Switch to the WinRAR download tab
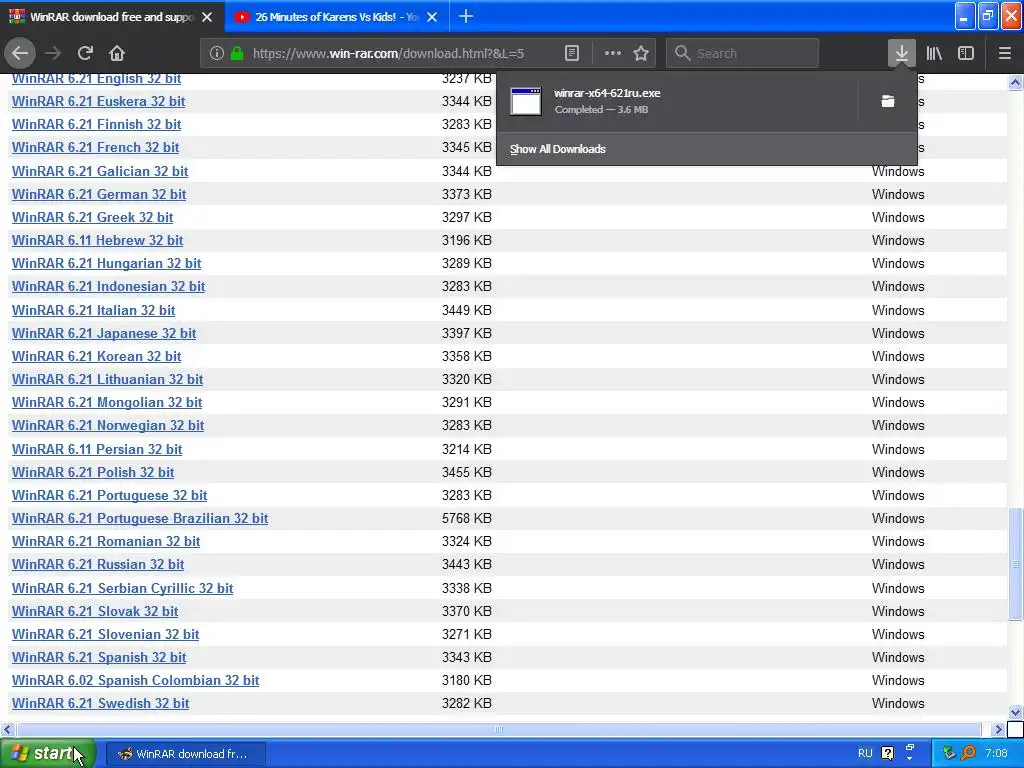The width and height of the screenshot is (1024, 768). click(x=112, y=17)
